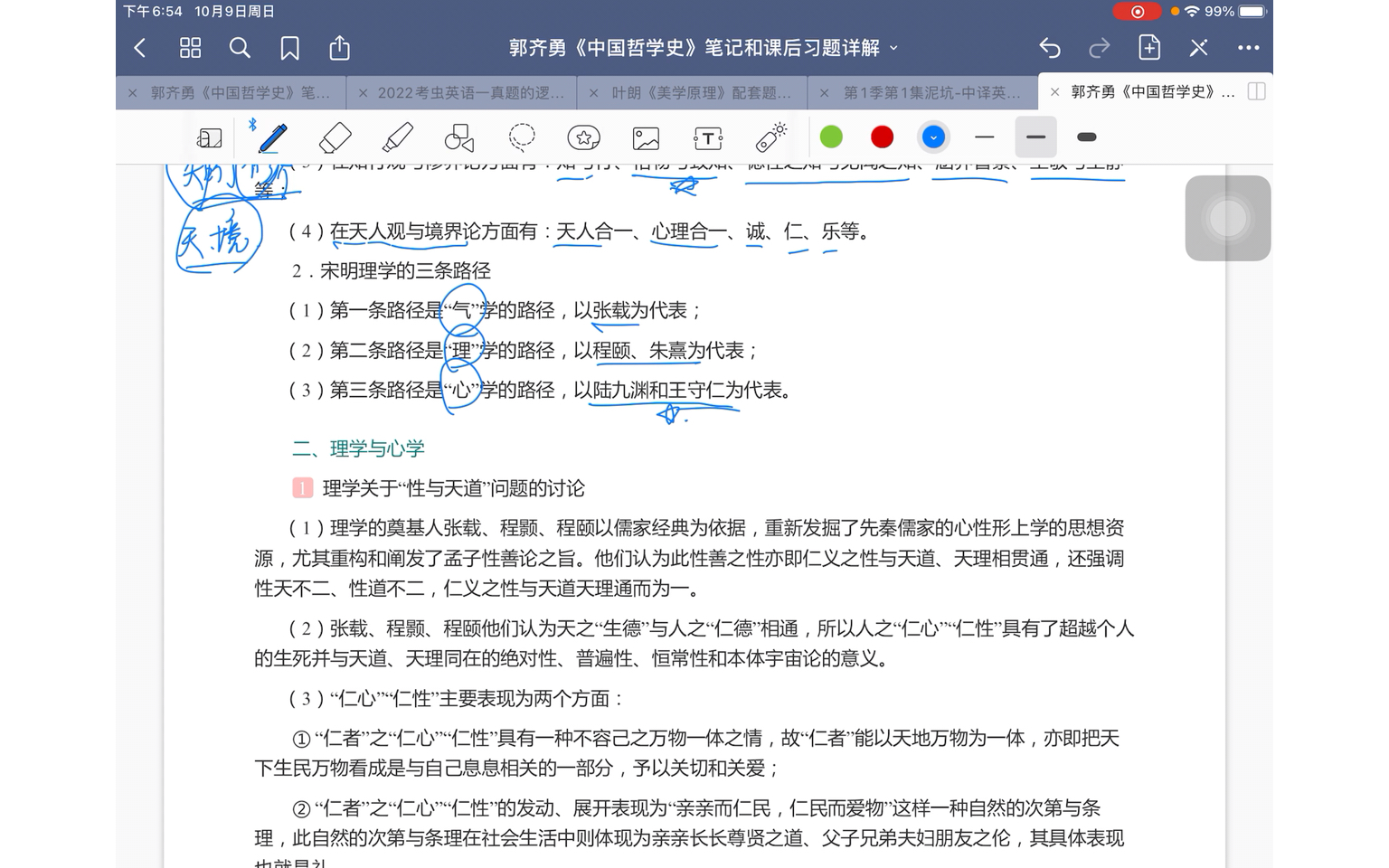The height and width of the screenshot is (868, 1389).
Task: Tap text 理学关于“性与天道”问题的讨论
Action: [x=453, y=489]
